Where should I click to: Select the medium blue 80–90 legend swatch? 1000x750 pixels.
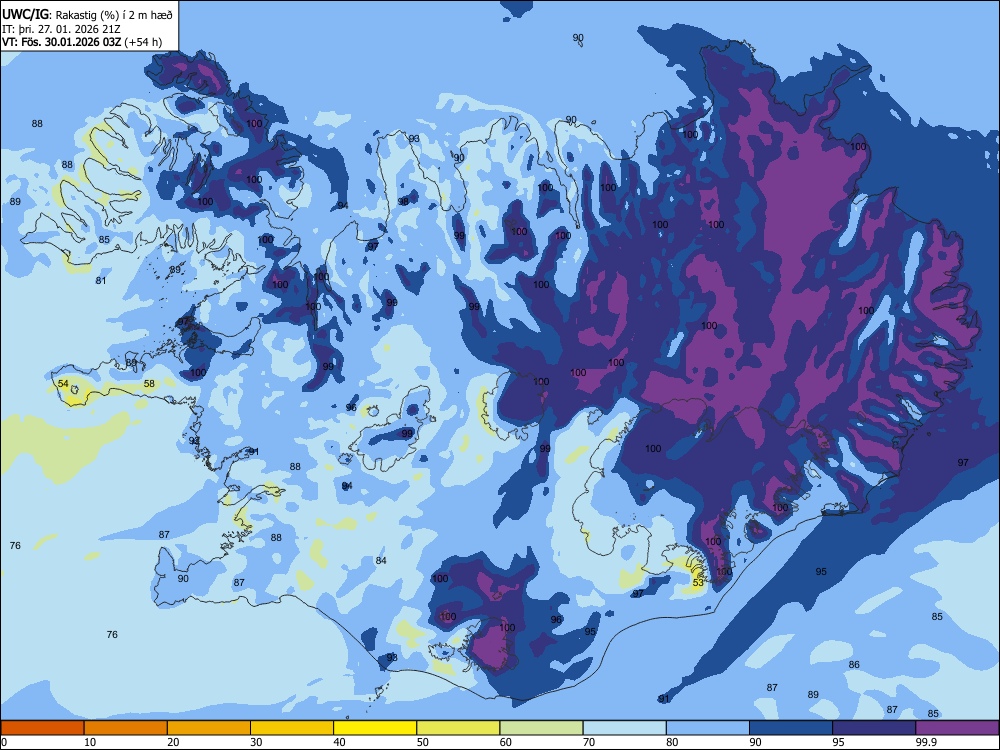(x=708, y=728)
